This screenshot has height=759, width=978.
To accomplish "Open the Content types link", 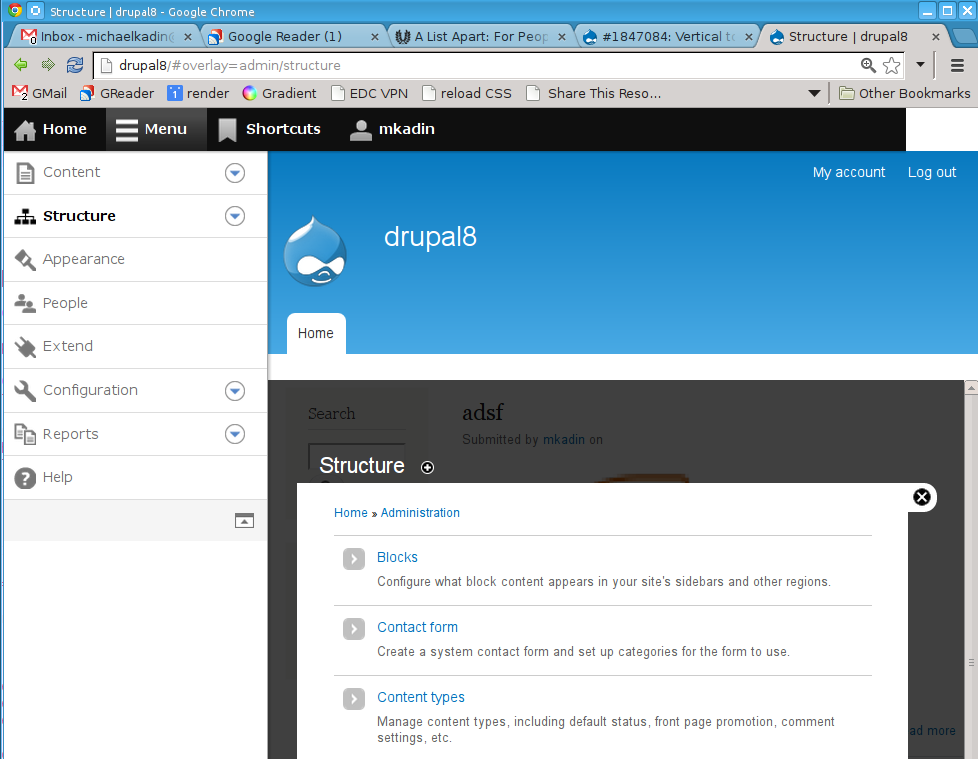I will (x=421, y=697).
